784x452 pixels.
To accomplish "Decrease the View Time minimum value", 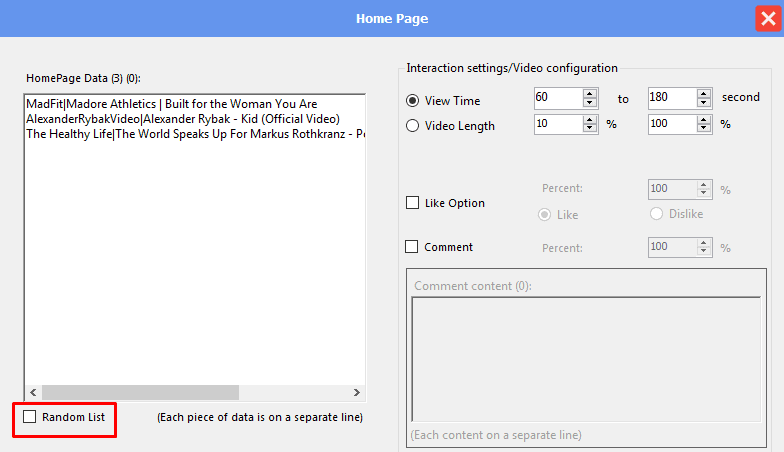I will tap(590, 102).
